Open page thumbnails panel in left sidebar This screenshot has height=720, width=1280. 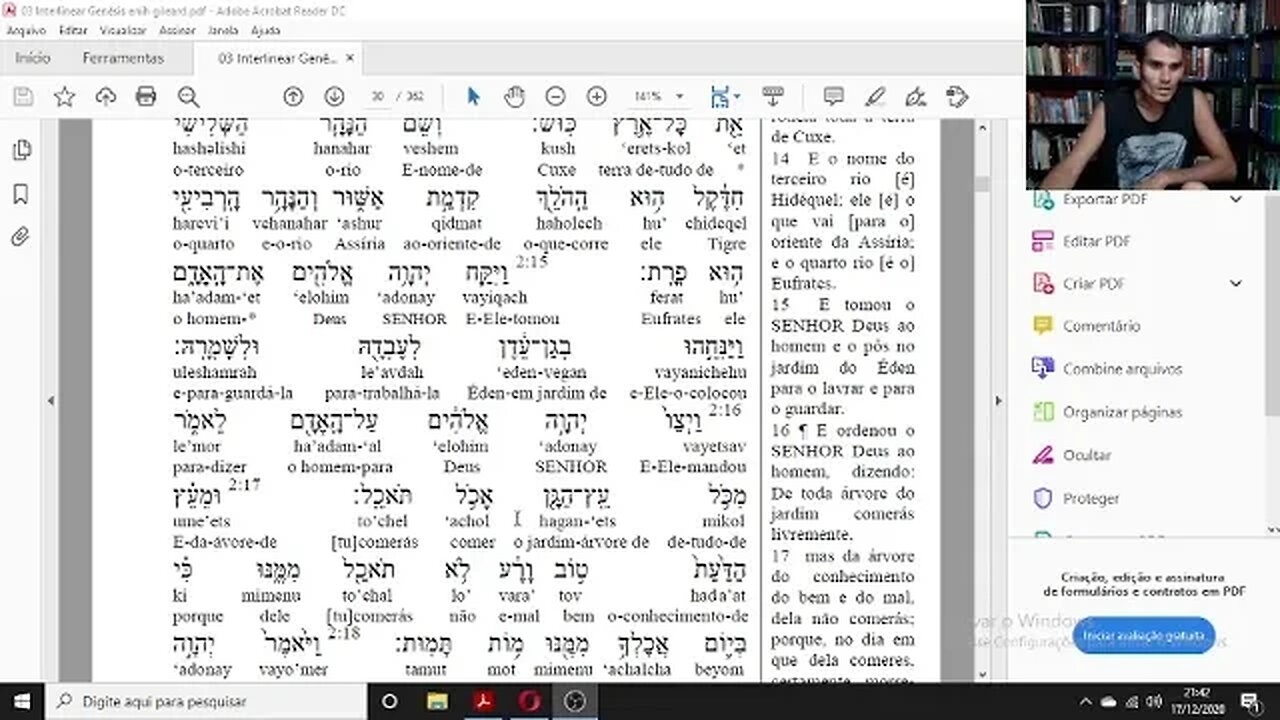pyautogui.click(x=20, y=151)
